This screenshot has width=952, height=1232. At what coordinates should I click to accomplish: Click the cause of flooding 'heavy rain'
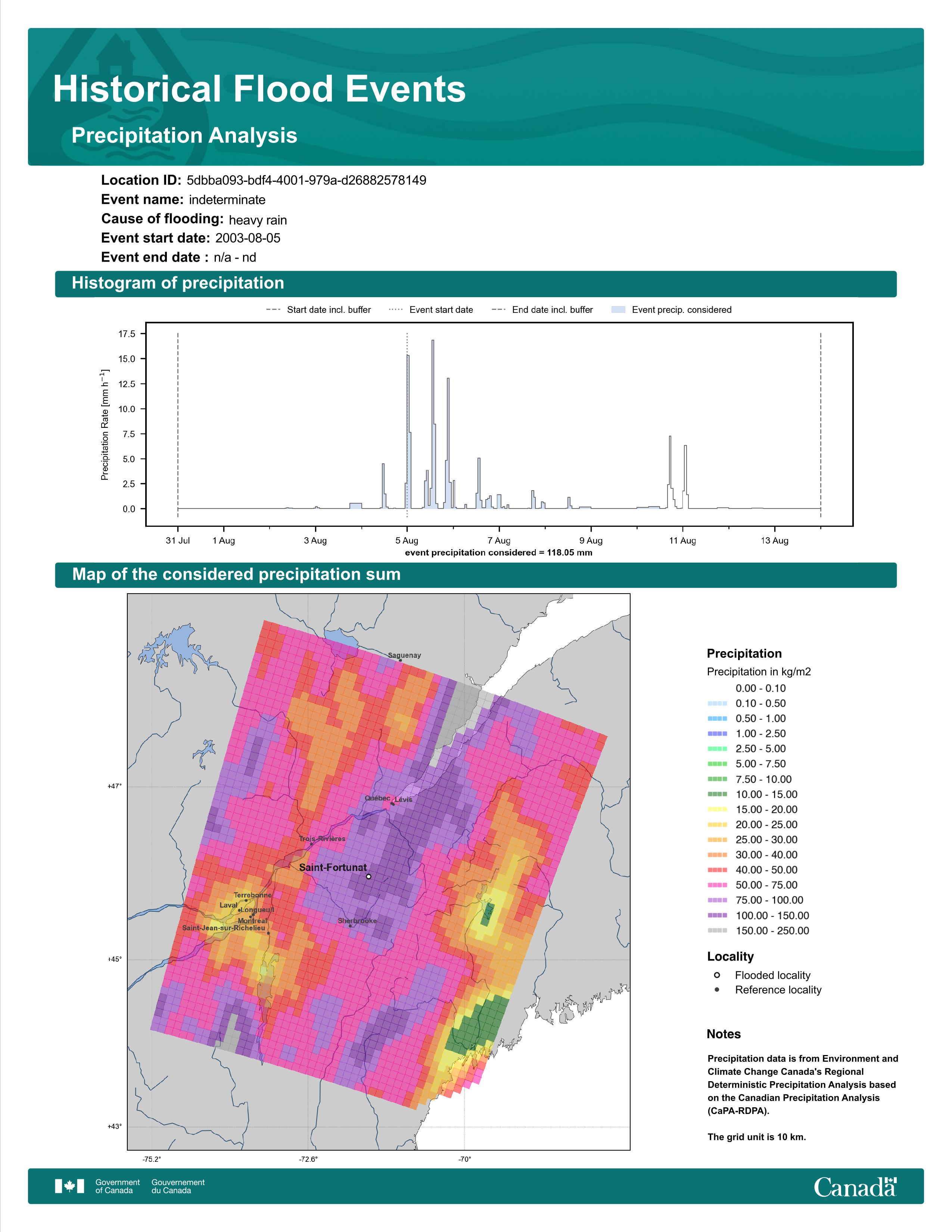coord(258,220)
